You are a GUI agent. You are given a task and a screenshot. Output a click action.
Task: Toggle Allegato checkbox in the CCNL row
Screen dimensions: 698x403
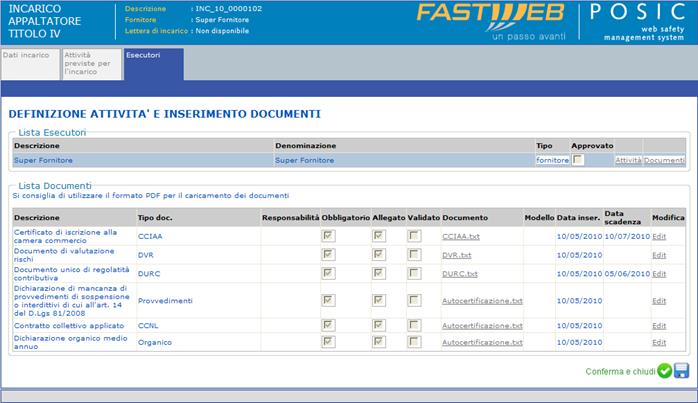point(379,326)
